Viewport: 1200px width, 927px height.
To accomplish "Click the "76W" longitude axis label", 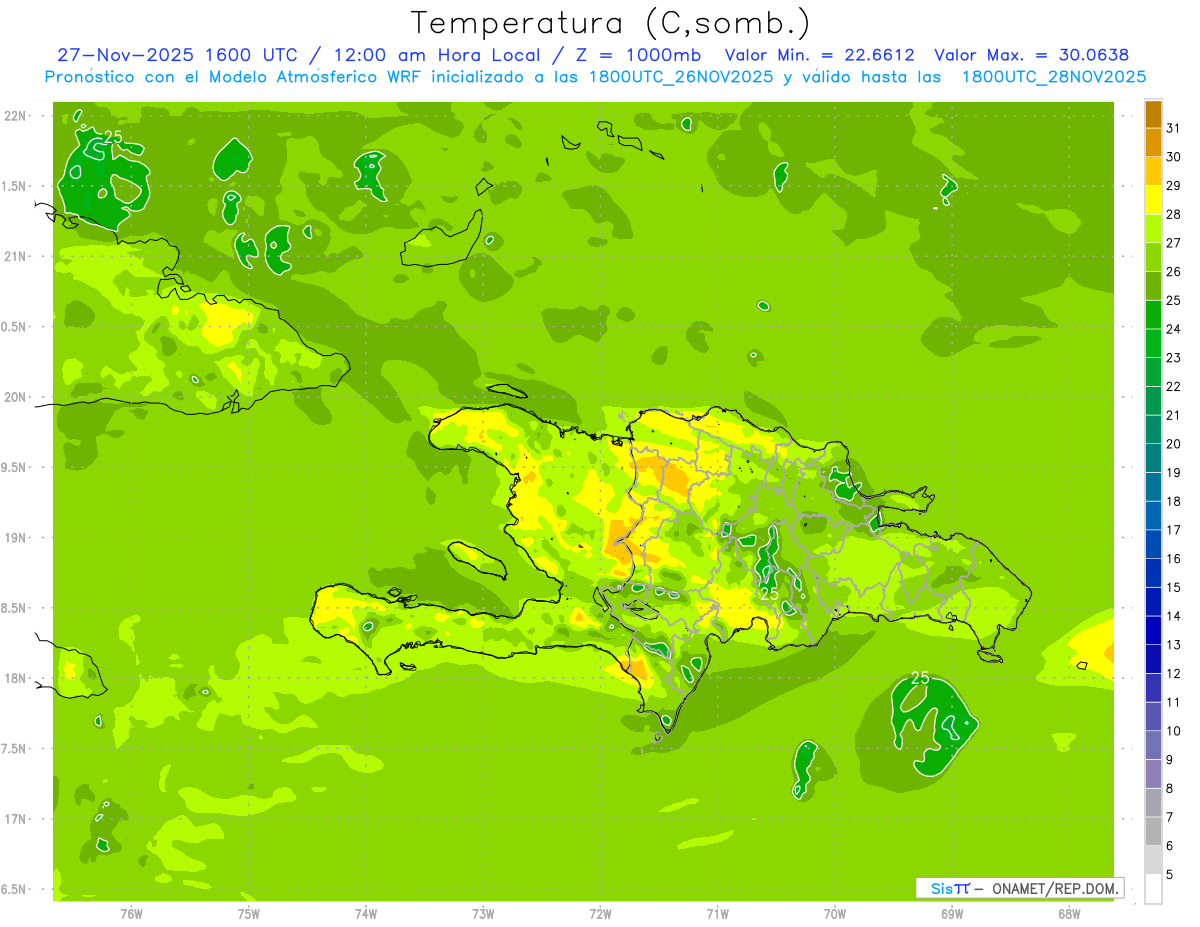I will pyautogui.click(x=131, y=914).
